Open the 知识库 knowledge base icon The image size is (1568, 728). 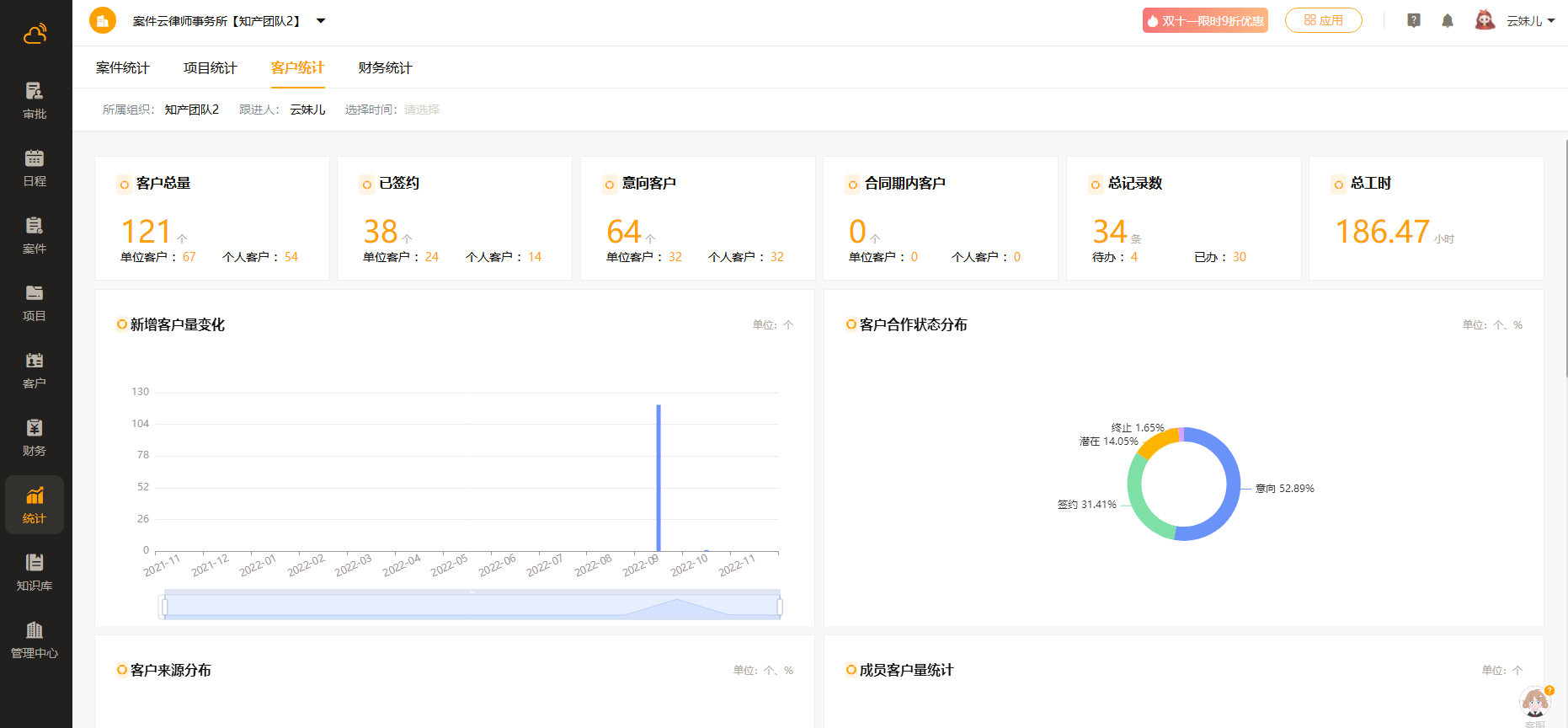click(35, 572)
